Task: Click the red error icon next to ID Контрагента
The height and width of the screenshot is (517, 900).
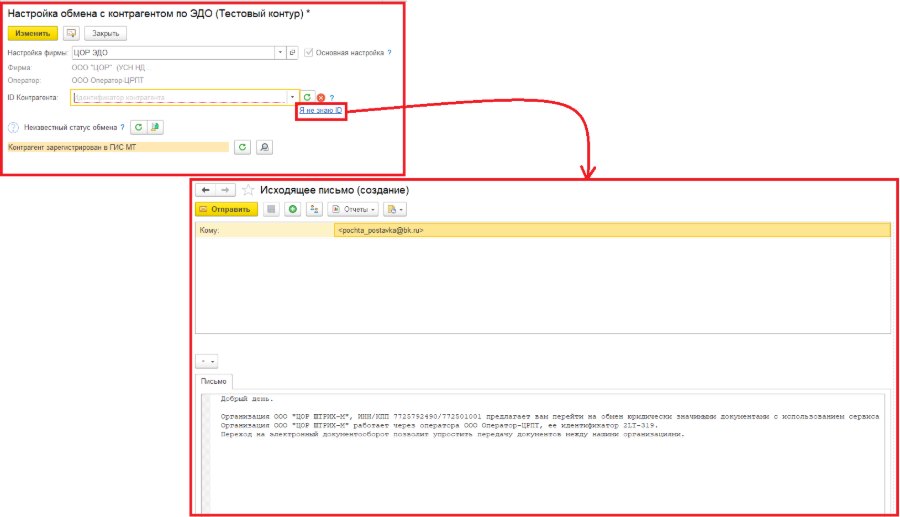Action: tap(321, 98)
